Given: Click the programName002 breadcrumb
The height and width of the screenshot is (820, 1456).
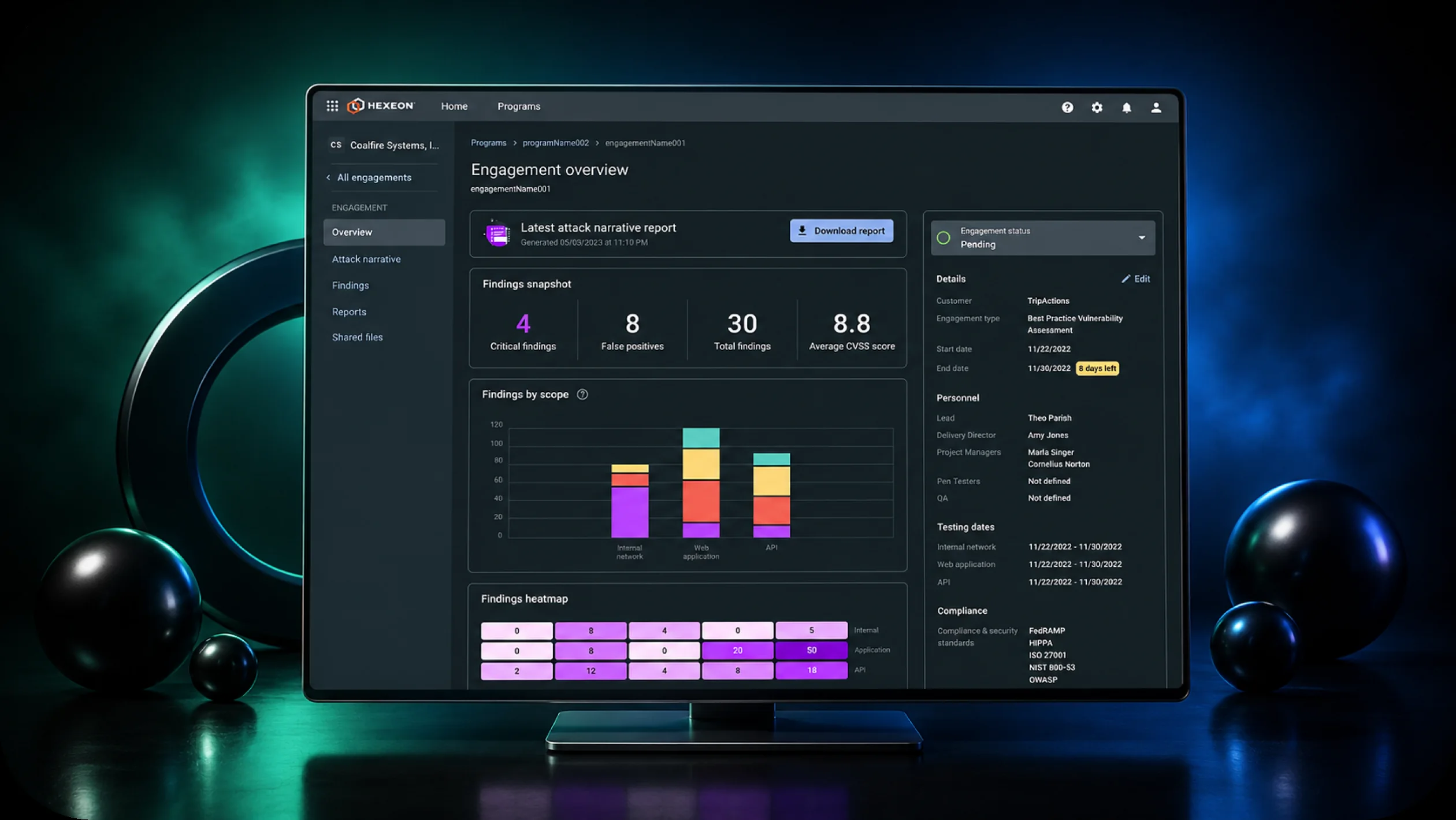Looking at the screenshot, I should (556, 143).
